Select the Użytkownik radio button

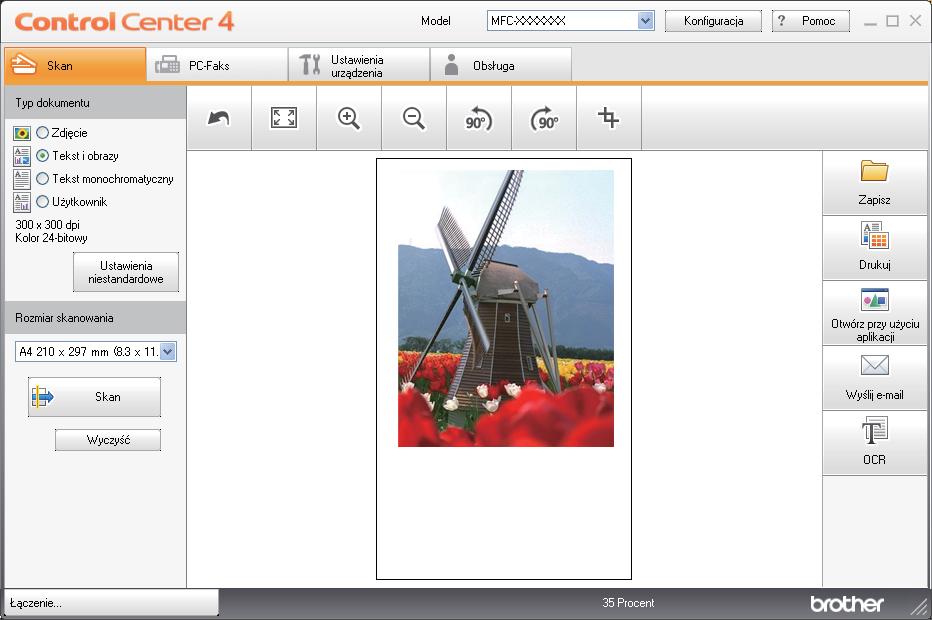(43, 202)
